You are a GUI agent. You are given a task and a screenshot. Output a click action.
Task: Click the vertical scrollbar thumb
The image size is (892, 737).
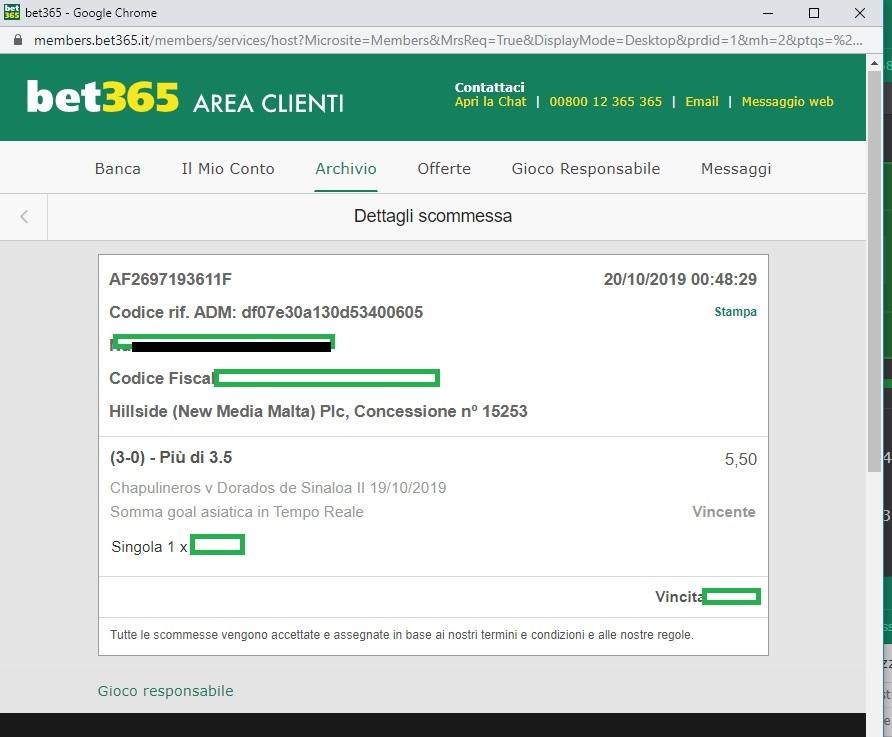click(x=874, y=272)
